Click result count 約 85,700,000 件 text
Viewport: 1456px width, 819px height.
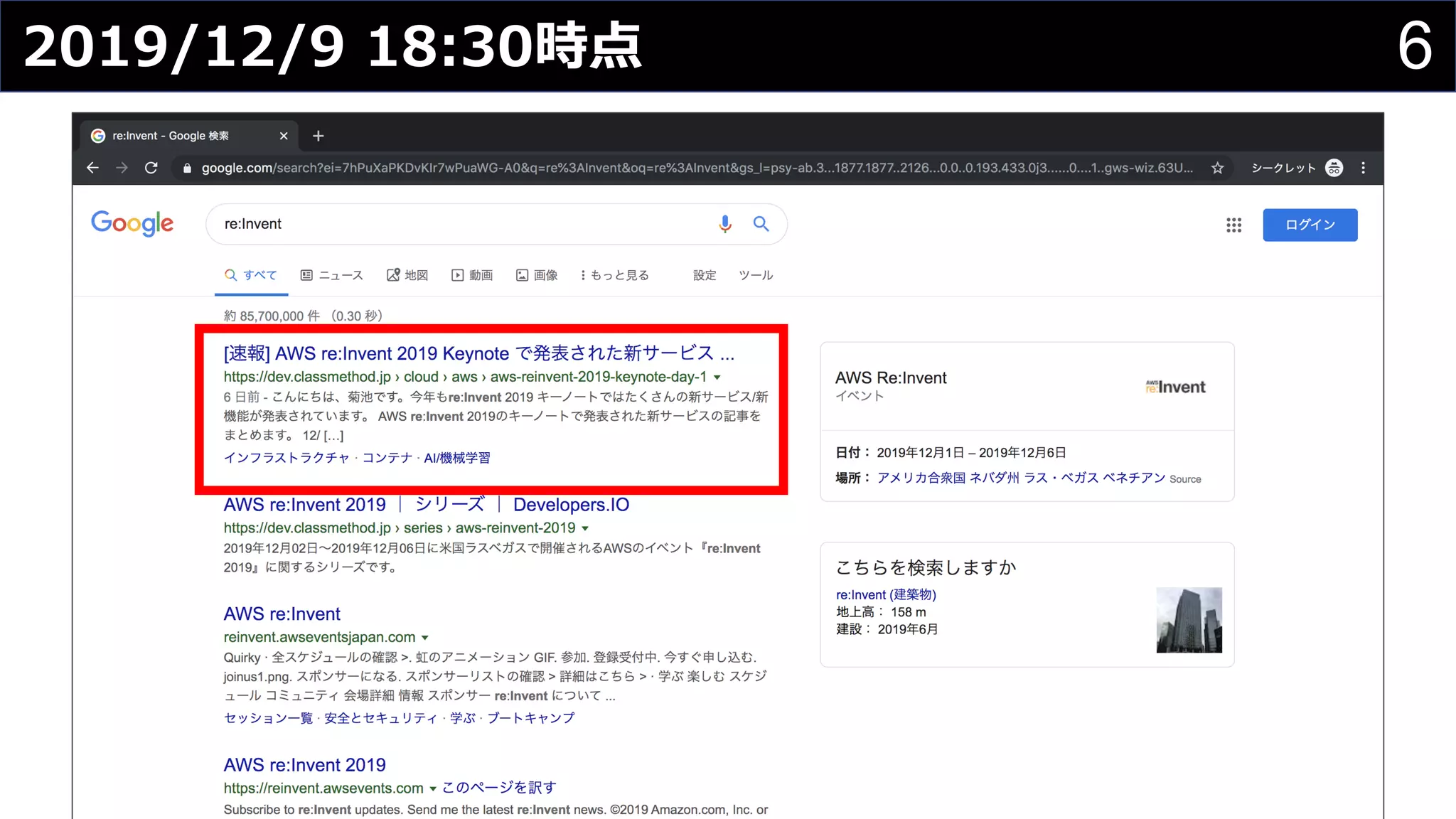[x=272, y=316]
